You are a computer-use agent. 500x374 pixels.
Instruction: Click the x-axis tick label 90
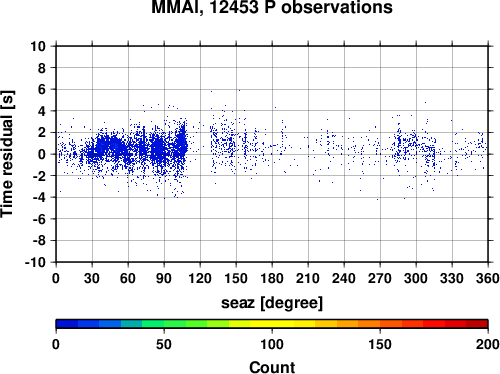[164, 278]
